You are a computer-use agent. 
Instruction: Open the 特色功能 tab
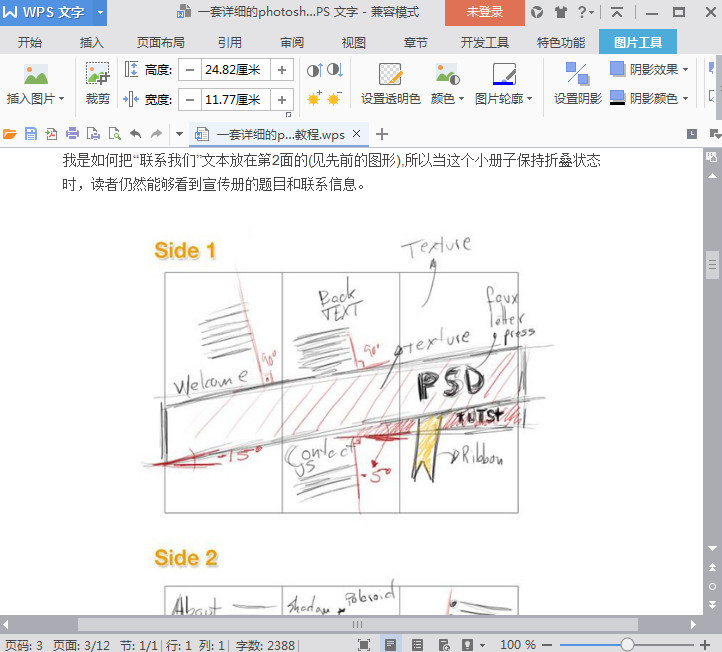pyautogui.click(x=561, y=42)
